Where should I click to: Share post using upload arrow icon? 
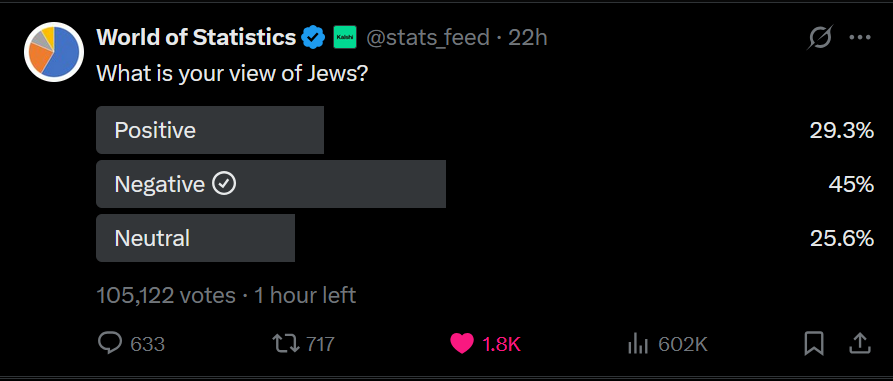point(860,343)
